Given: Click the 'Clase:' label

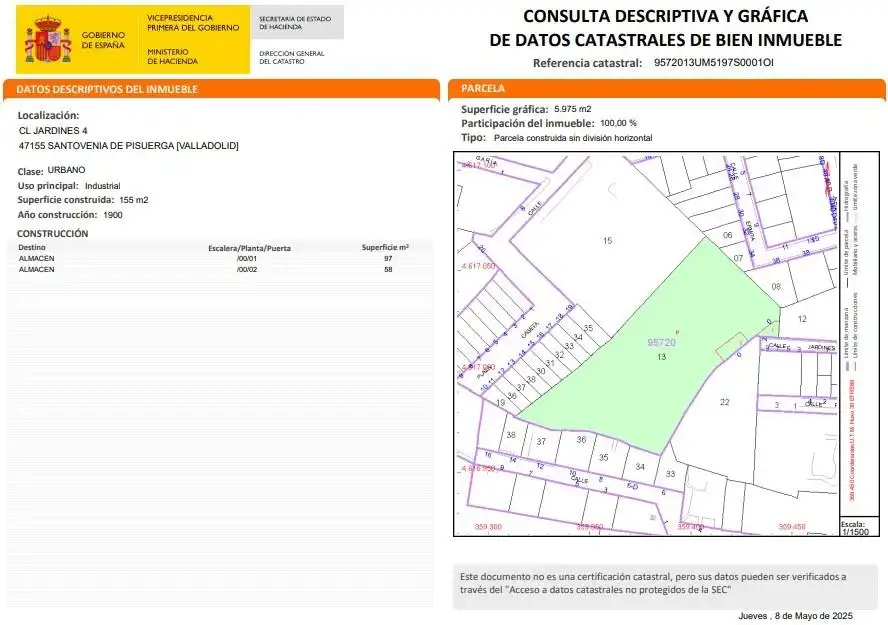Looking at the screenshot, I should click(30, 172).
